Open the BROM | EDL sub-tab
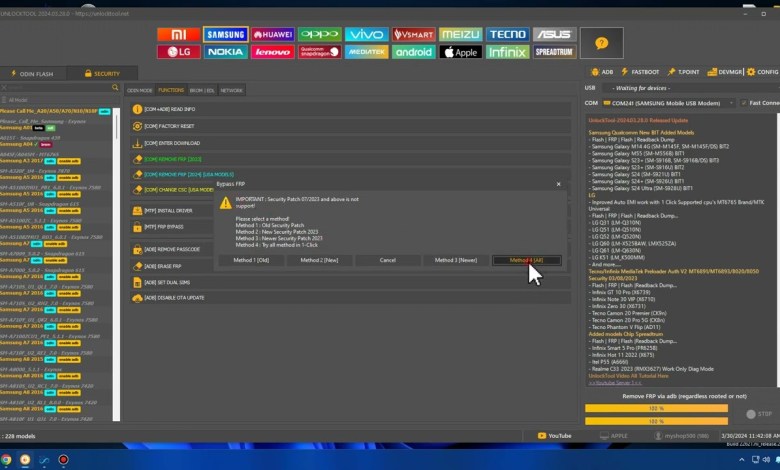This screenshot has height=470, width=780. [x=202, y=91]
